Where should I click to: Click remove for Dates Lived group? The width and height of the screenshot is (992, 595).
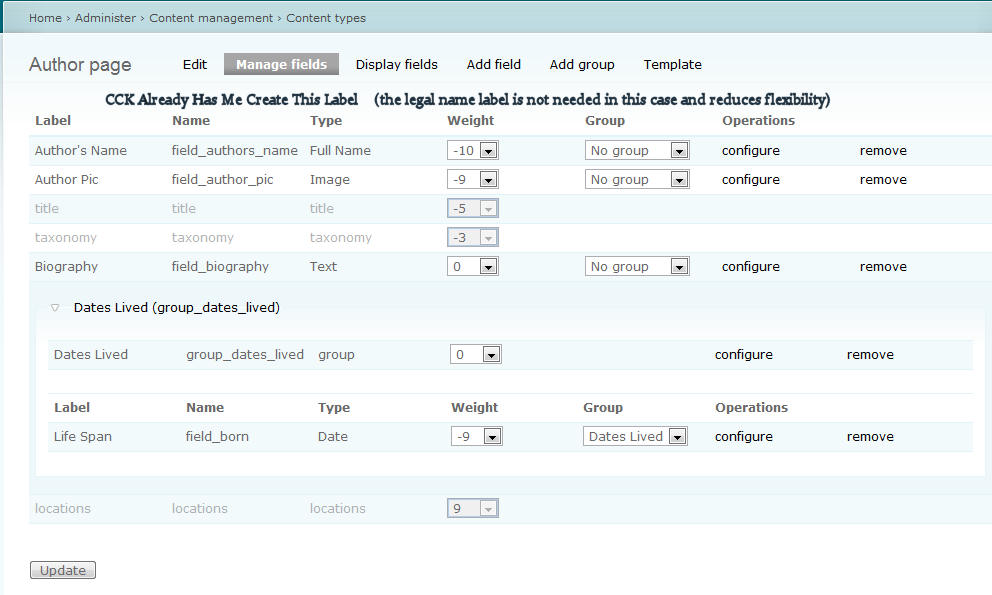[x=870, y=354]
